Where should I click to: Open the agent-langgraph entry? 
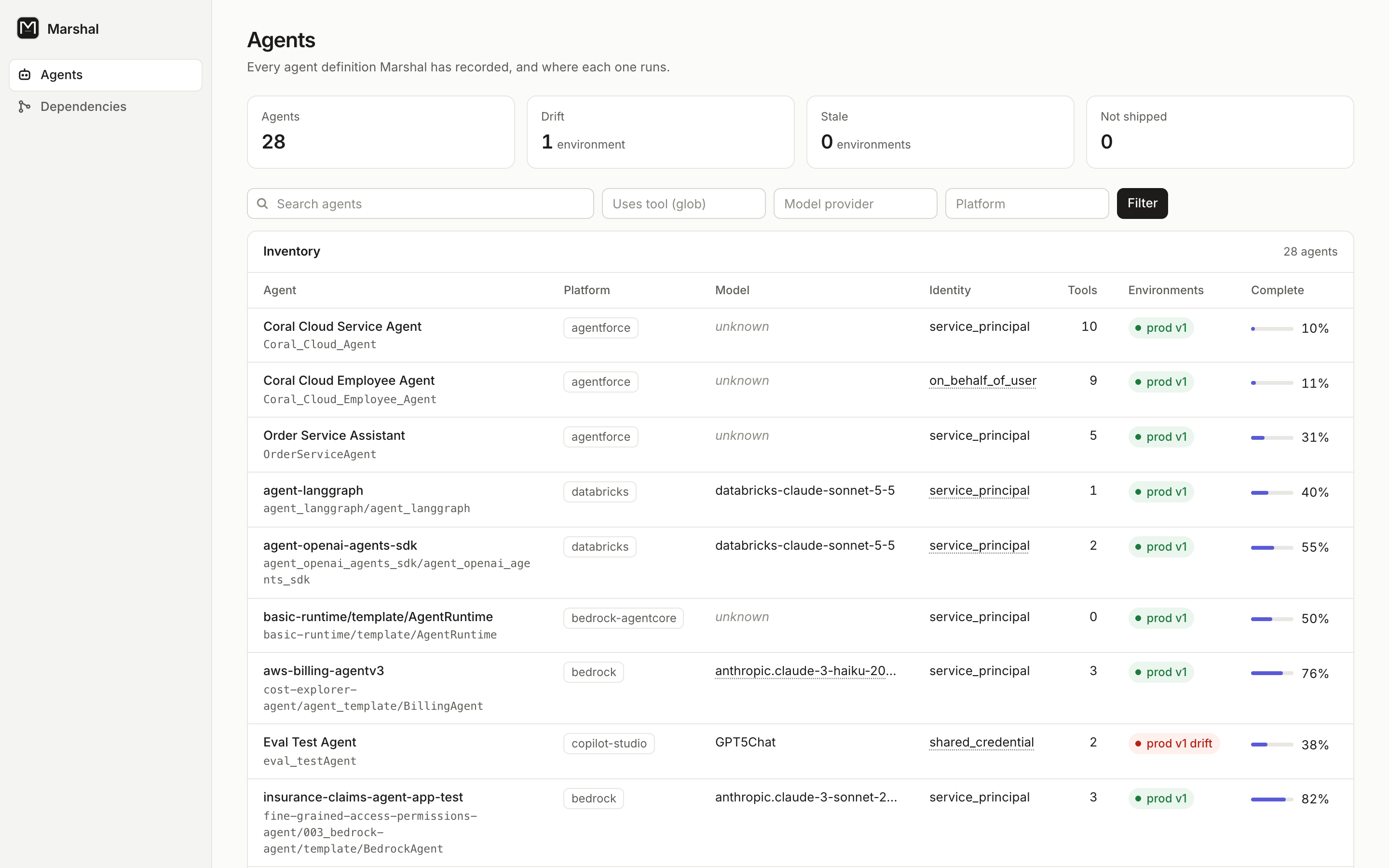pos(313,491)
